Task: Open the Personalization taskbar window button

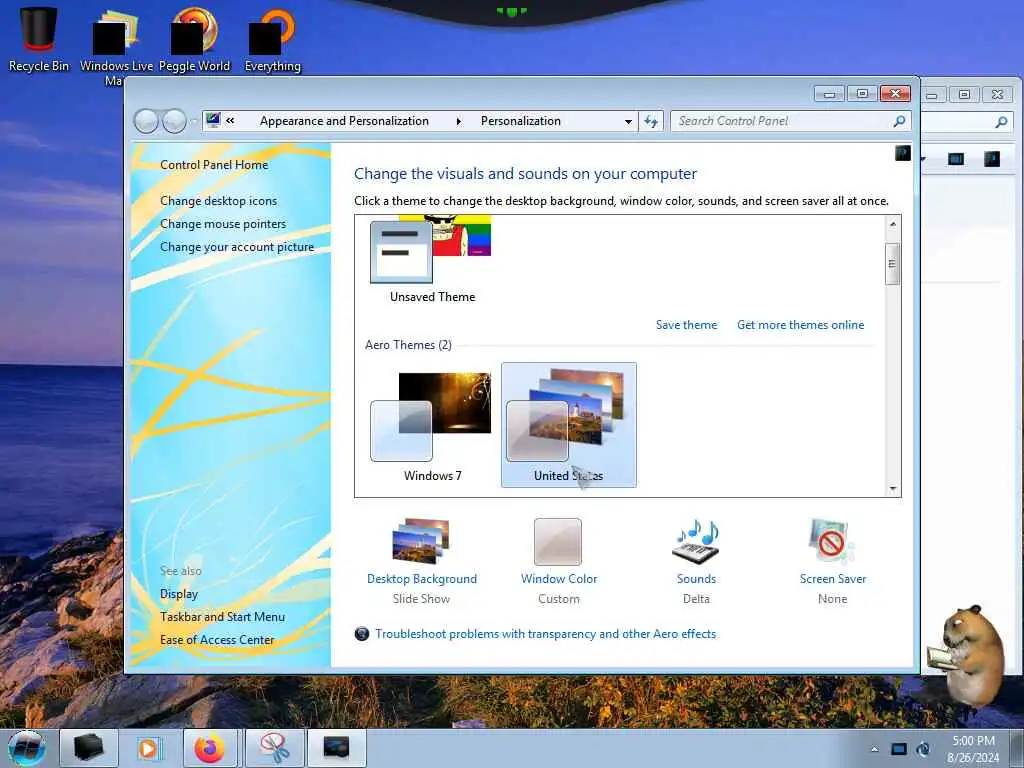Action: click(x=336, y=748)
